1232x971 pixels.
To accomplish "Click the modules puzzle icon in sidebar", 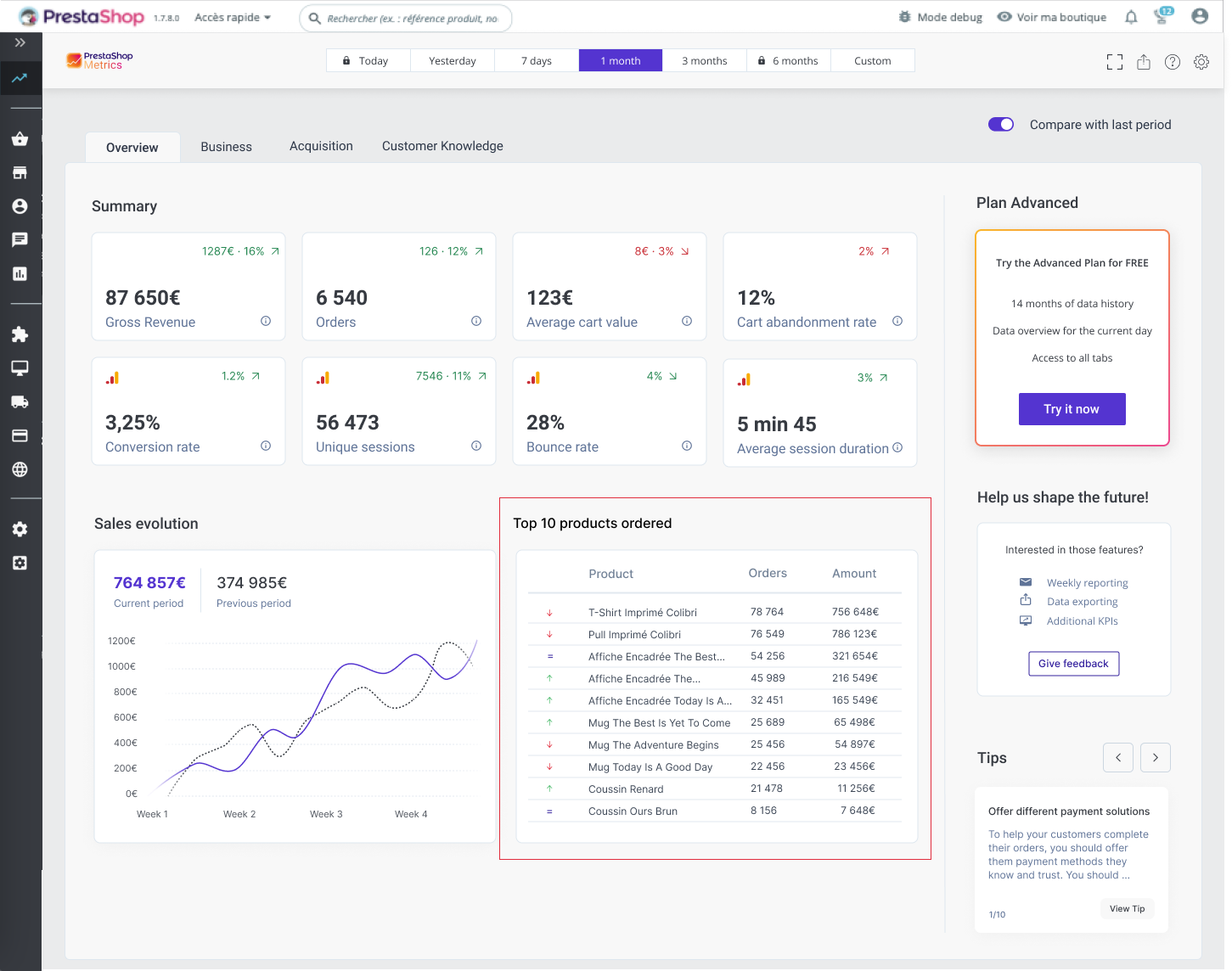I will pyautogui.click(x=20, y=334).
